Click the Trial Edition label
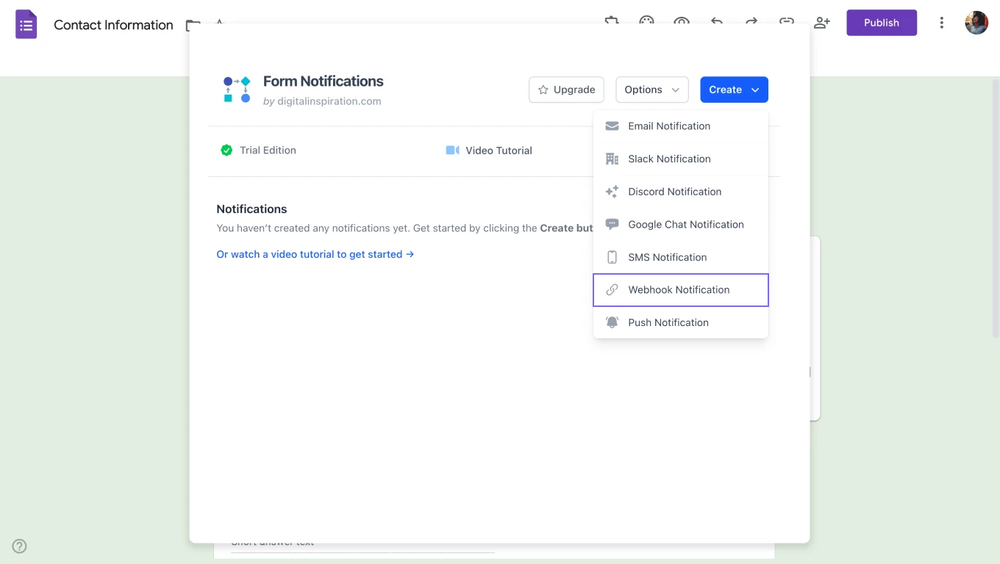This screenshot has width=1000, height=564. coord(268,151)
